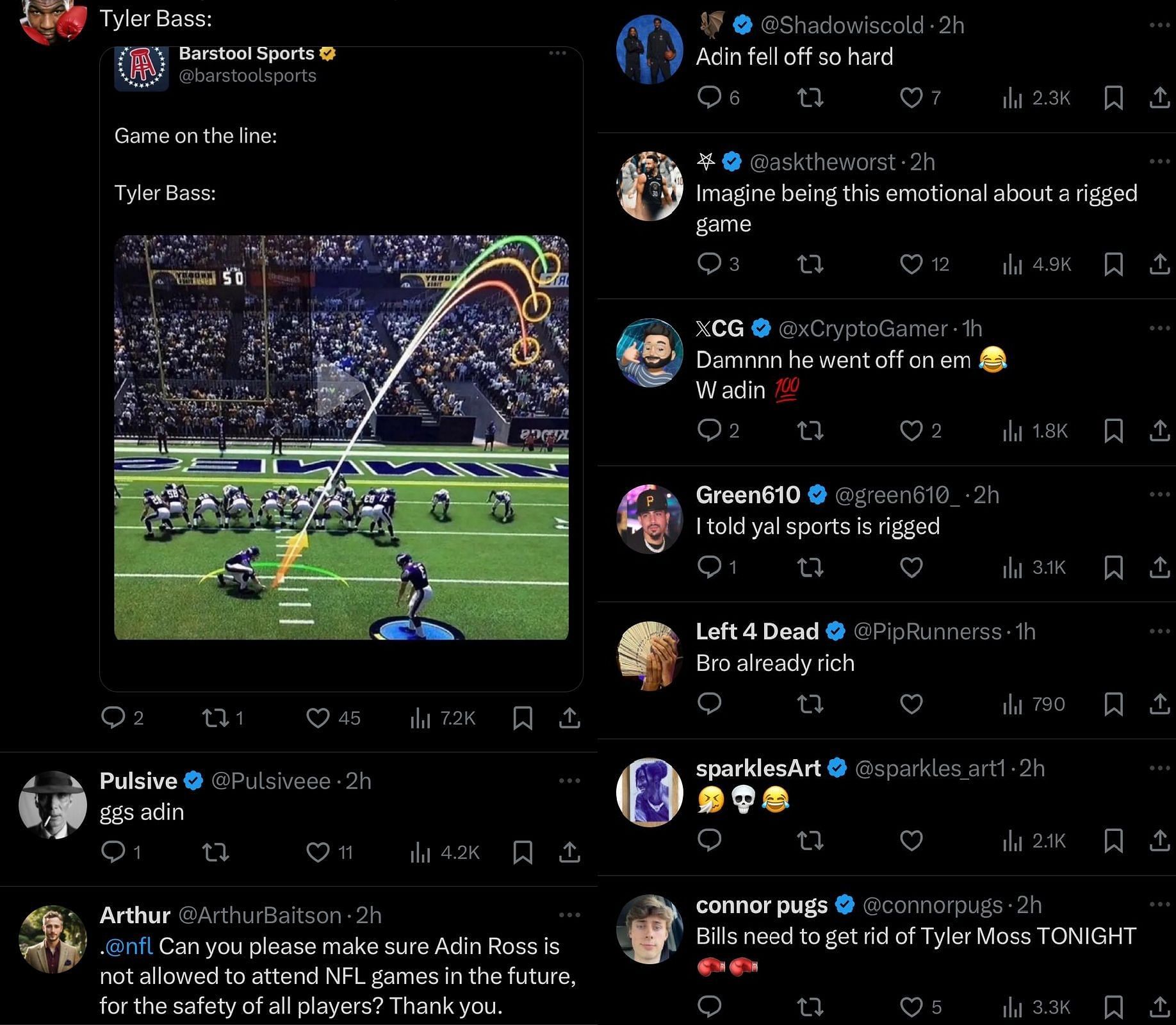Open more options on Pulsive's tweet
Viewport: 1176px width, 1025px height.
[569, 781]
